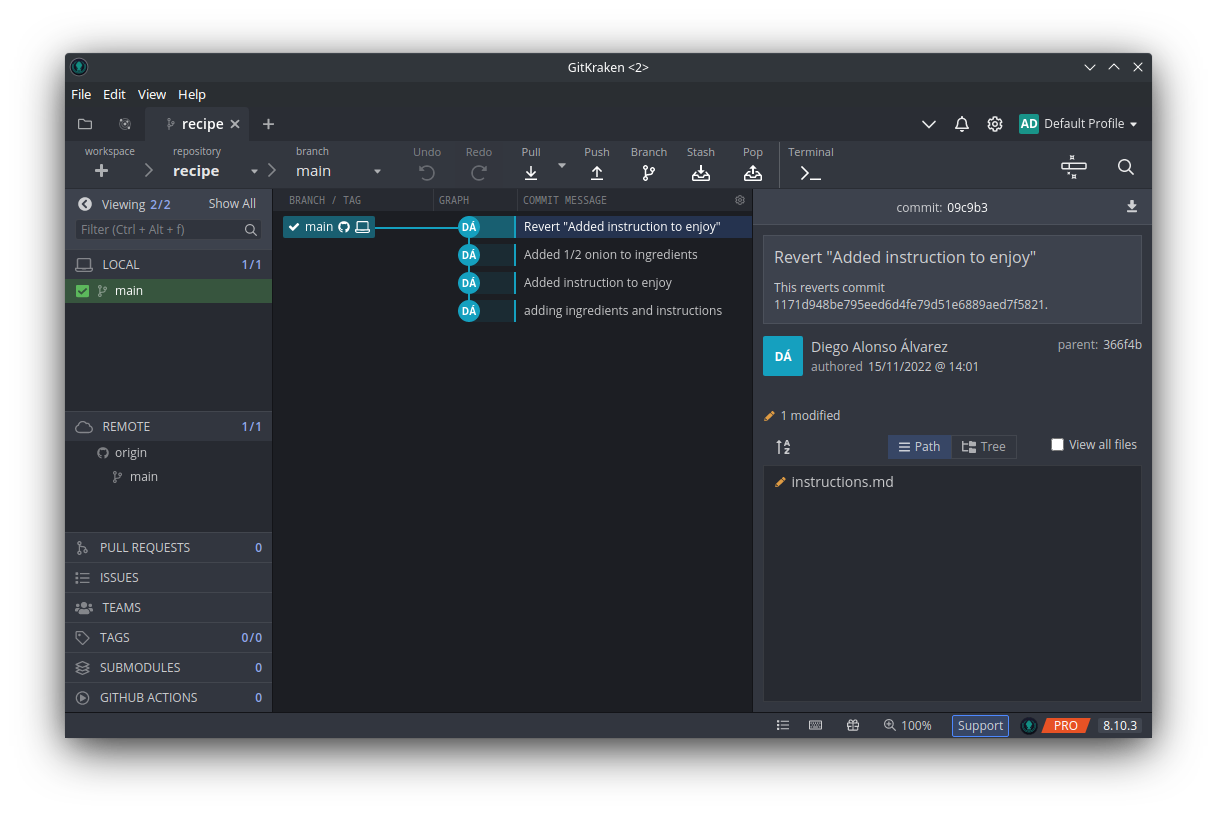
Task: Open the Terminal icon
Action: (x=810, y=172)
